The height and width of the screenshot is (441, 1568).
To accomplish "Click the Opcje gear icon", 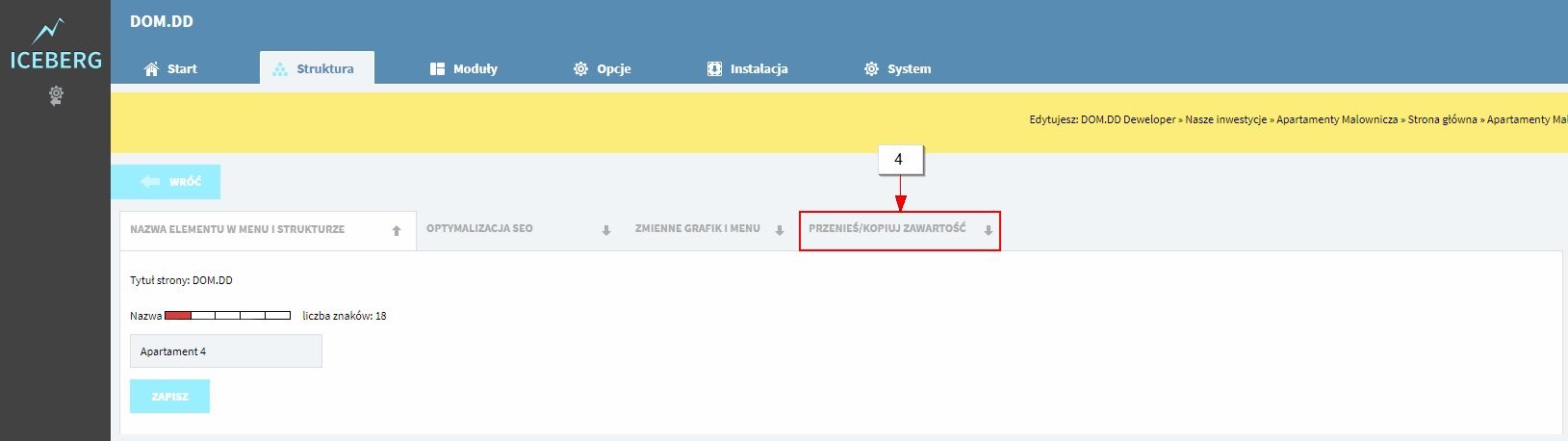I will 580,69.
